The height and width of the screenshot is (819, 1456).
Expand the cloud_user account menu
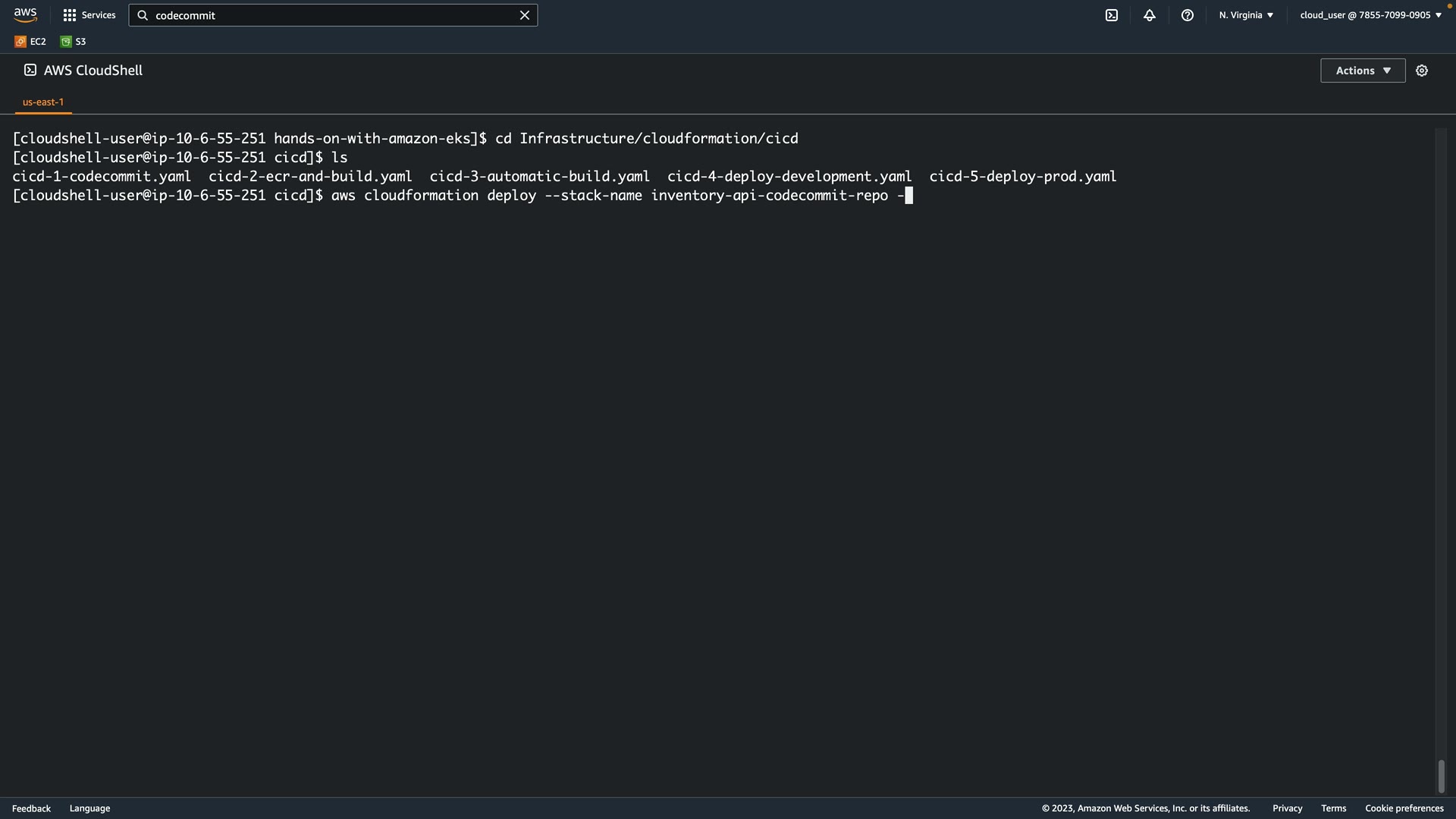tap(1370, 15)
